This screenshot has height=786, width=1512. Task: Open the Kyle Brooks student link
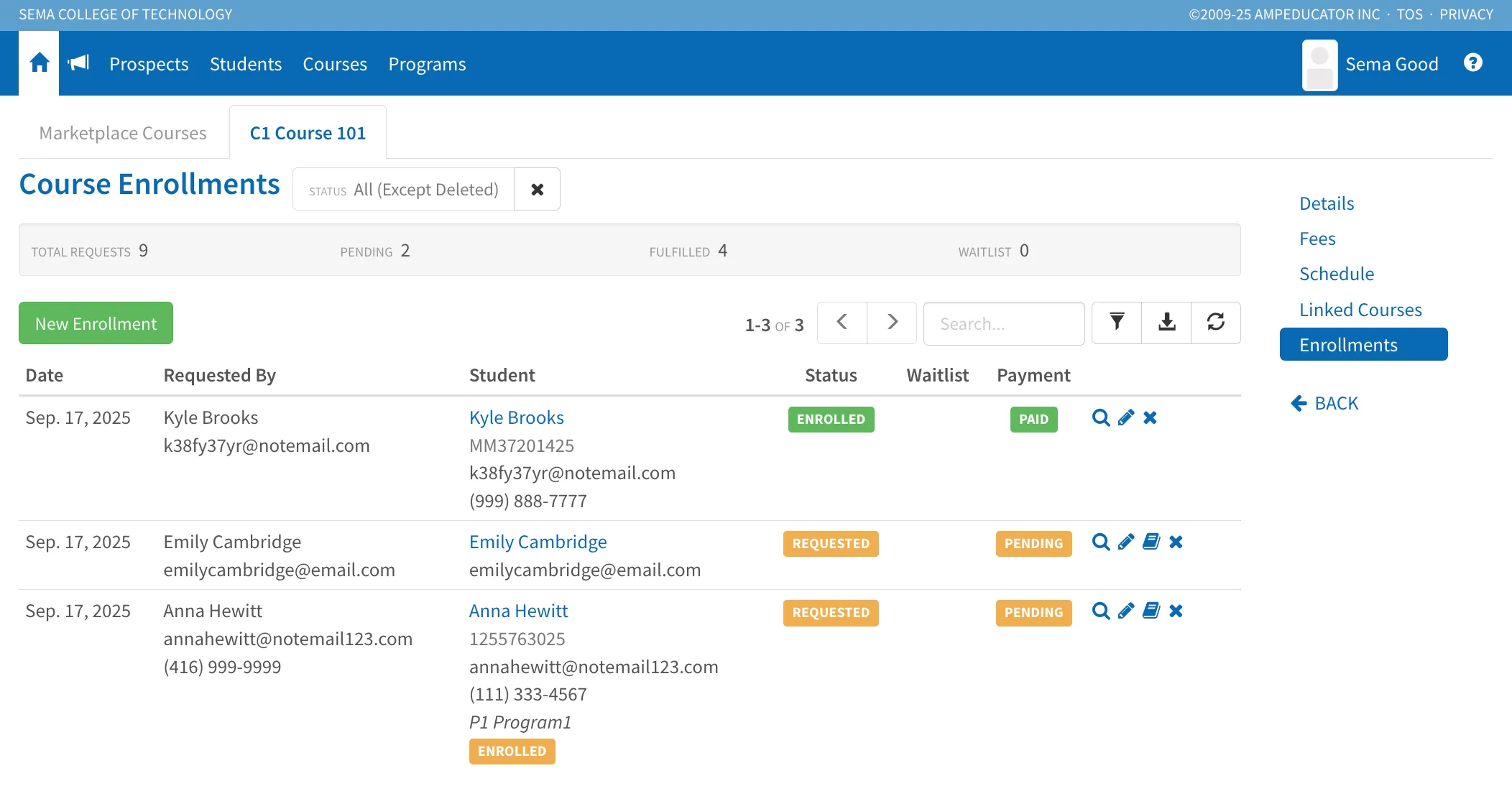pos(516,417)
